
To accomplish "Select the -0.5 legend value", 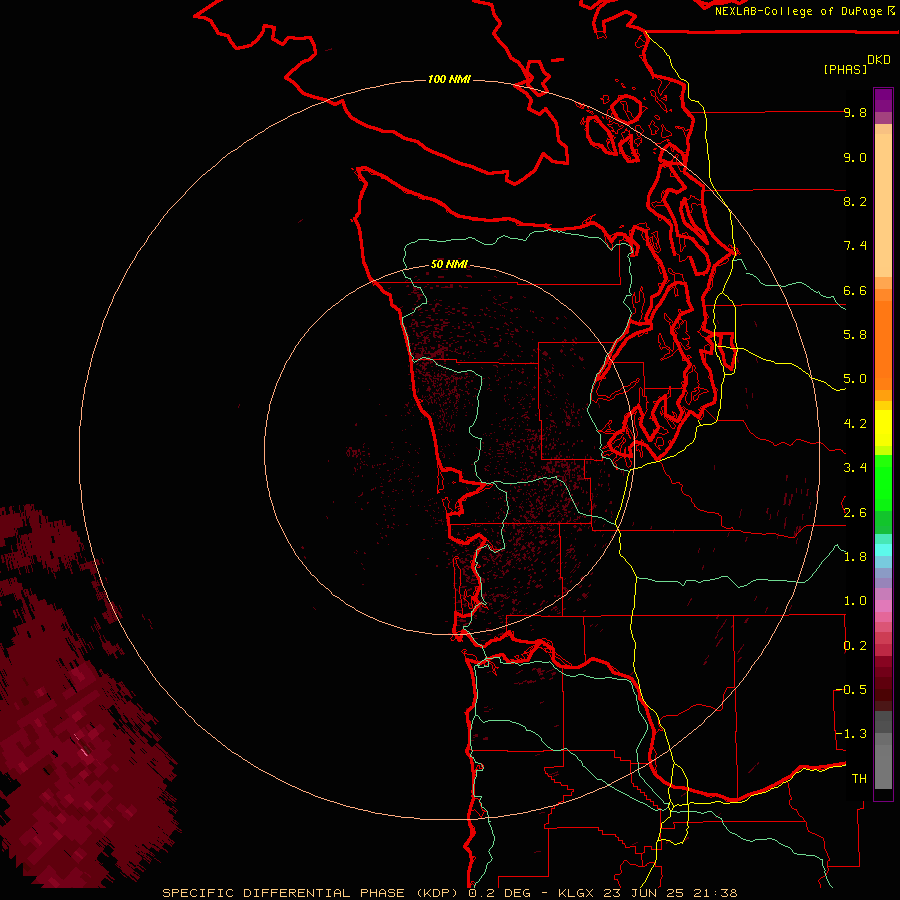I will 851,689.
